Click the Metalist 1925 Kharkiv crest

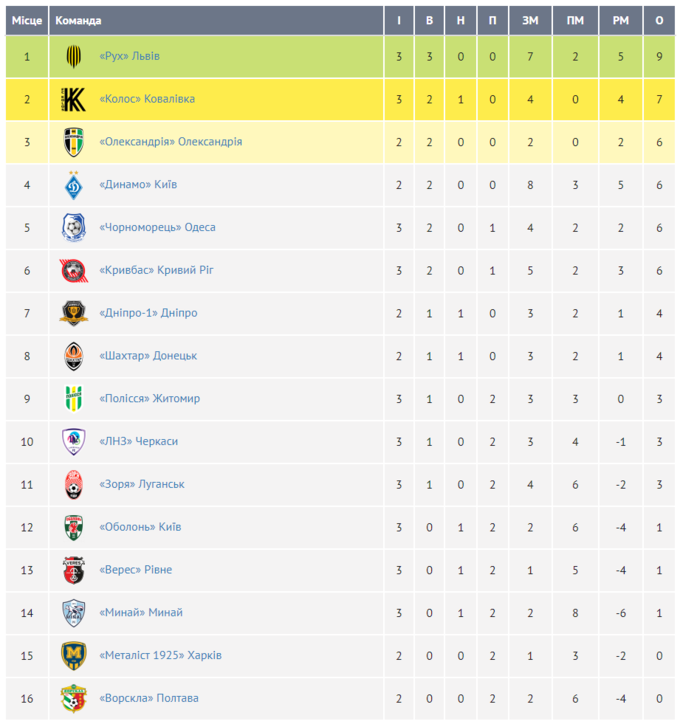[x=74, y=655]
